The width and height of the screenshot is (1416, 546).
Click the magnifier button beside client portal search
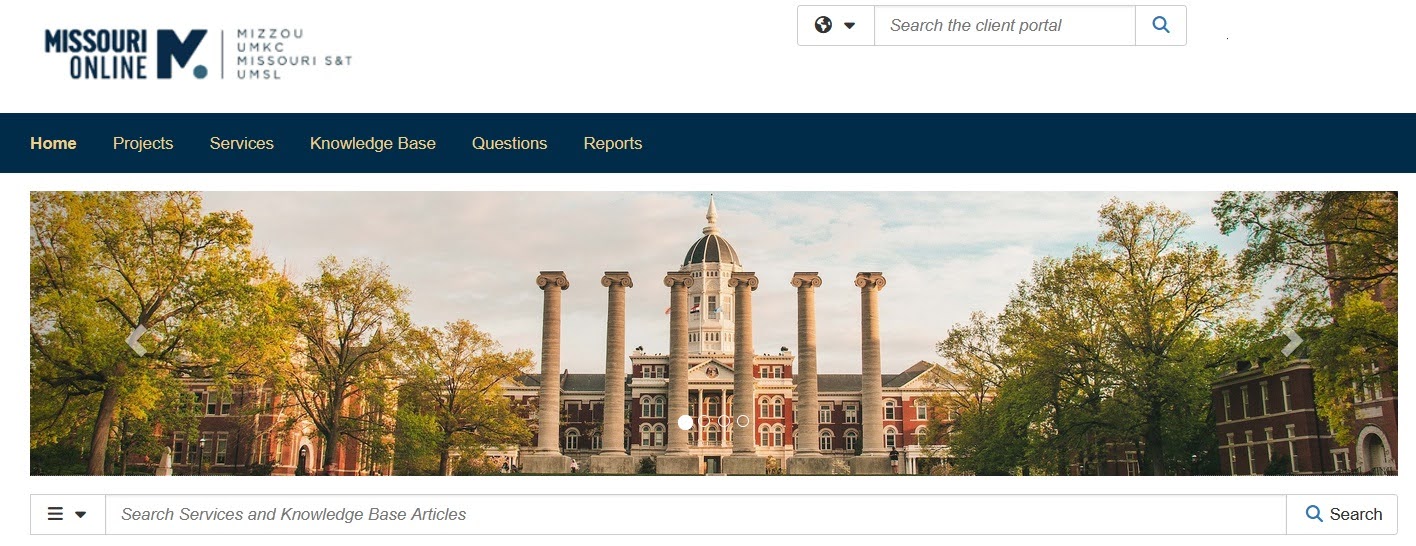click(x=1161, y=25)
